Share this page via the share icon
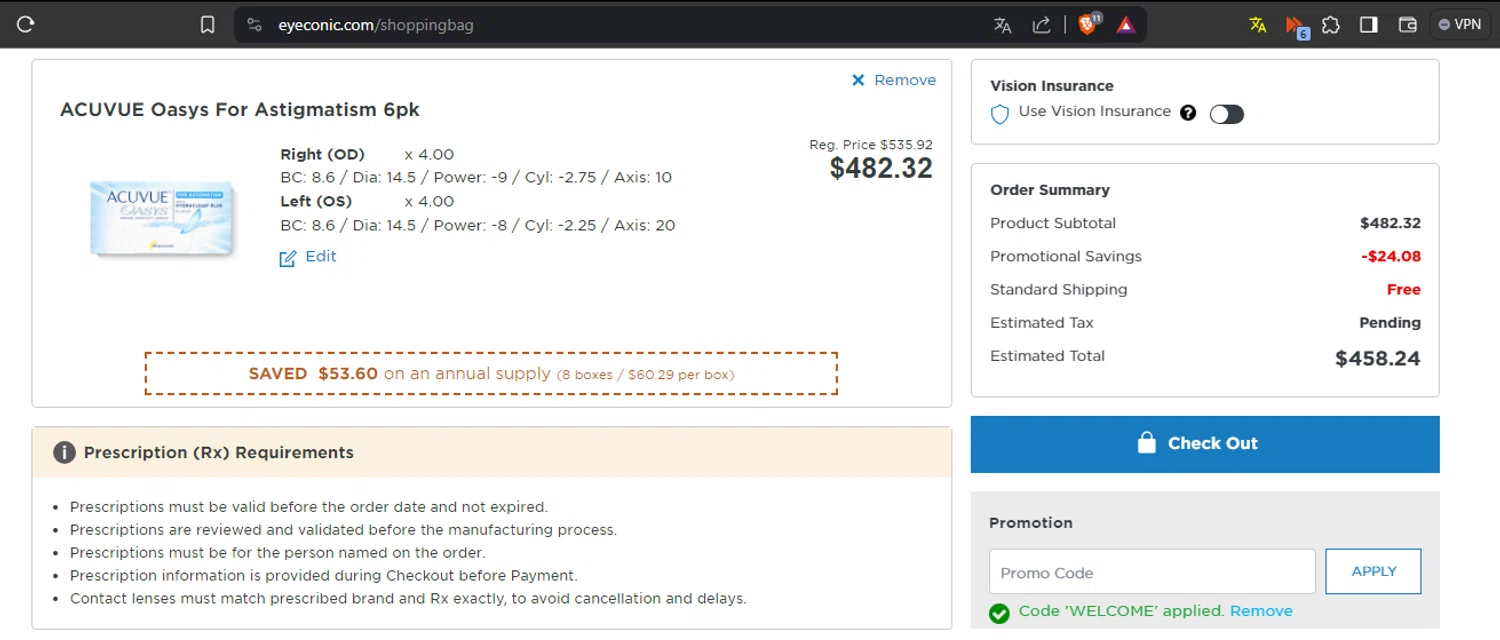The height and width of the screenshot is (640, 1500). pos(1042,25)
